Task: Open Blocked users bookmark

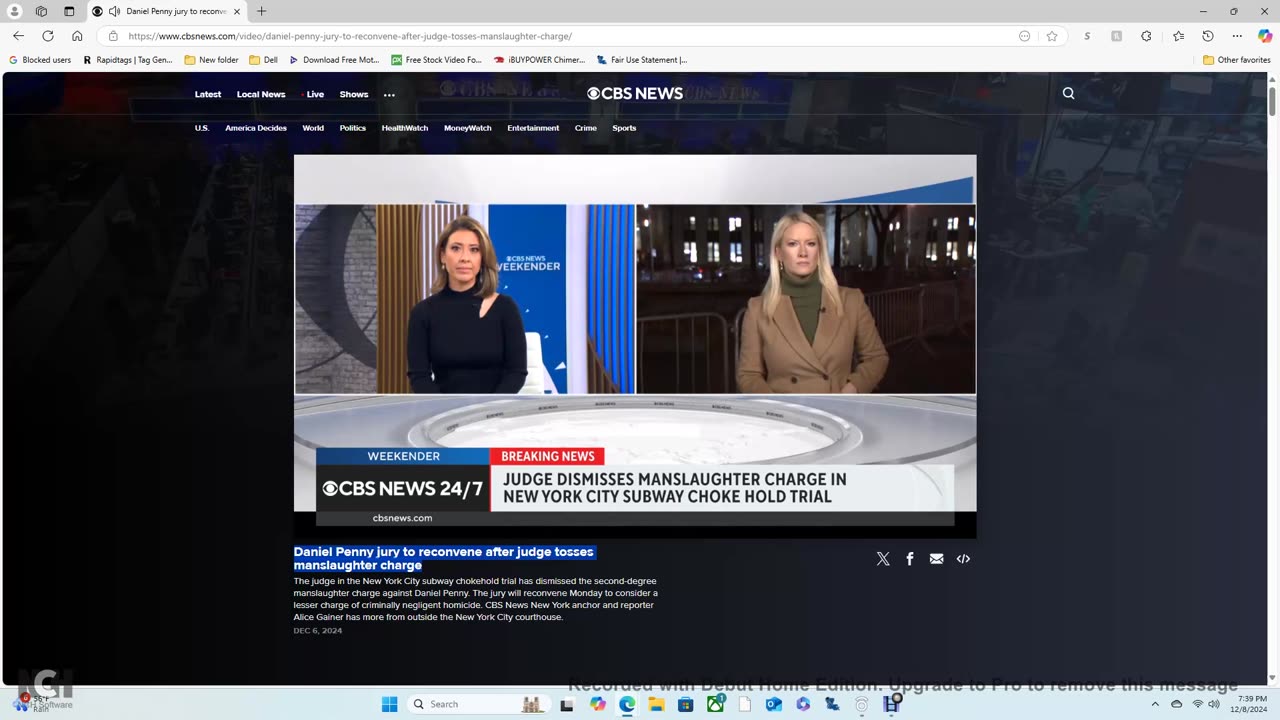Action: [40, 60]
